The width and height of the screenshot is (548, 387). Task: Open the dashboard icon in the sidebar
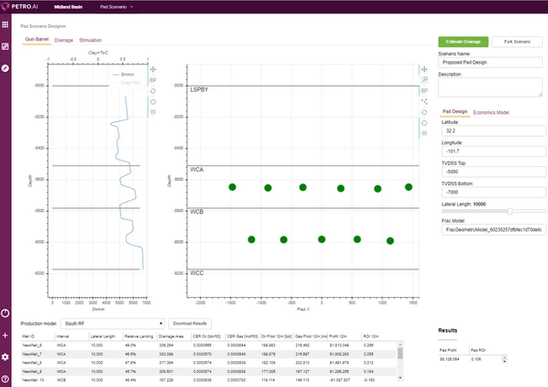(x=5, y=46)
